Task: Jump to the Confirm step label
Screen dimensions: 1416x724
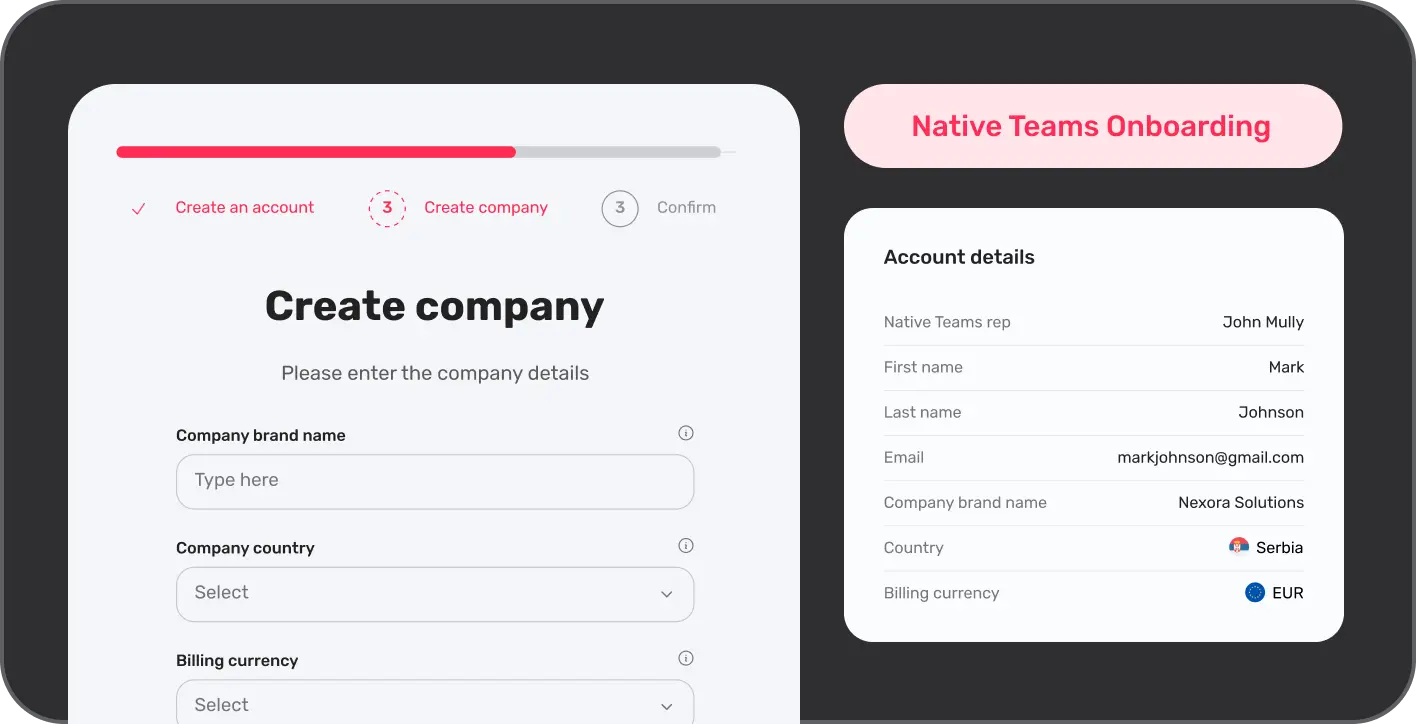Action: click(686, 208)
